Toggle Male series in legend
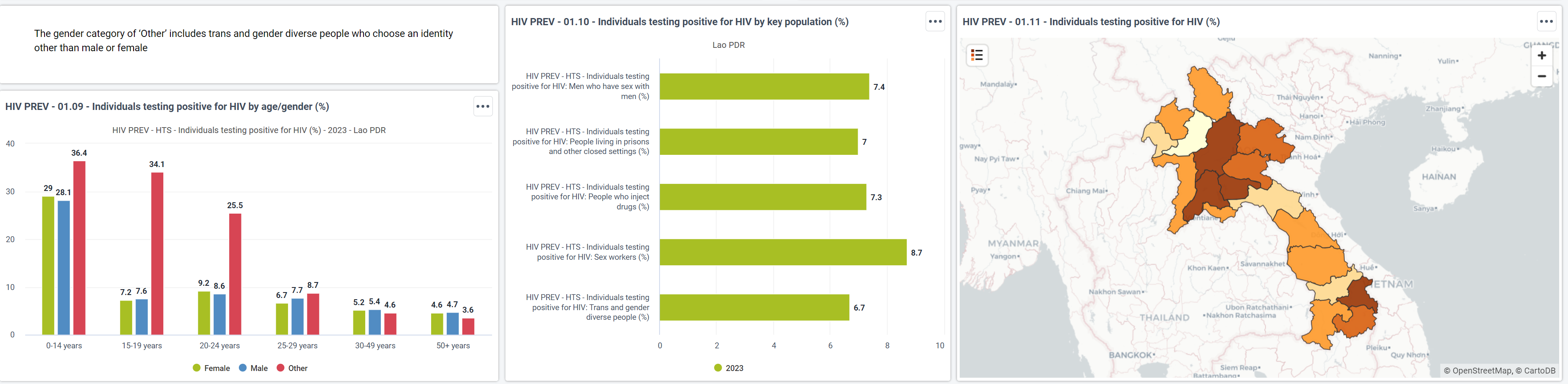 pos(253,368)
